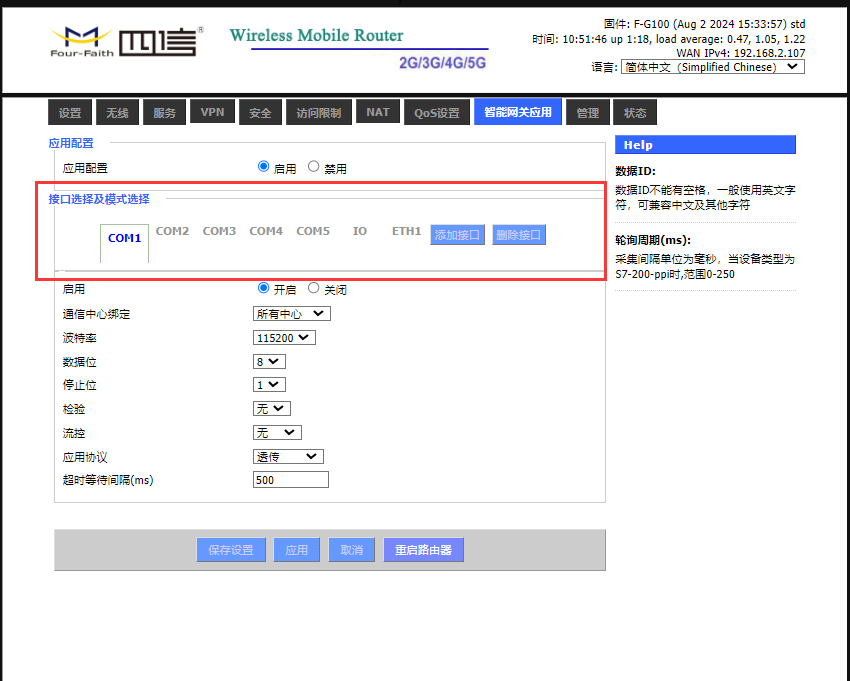Open the 流控 dropdown
850x681 pixels.
click(x=277, y=432)
